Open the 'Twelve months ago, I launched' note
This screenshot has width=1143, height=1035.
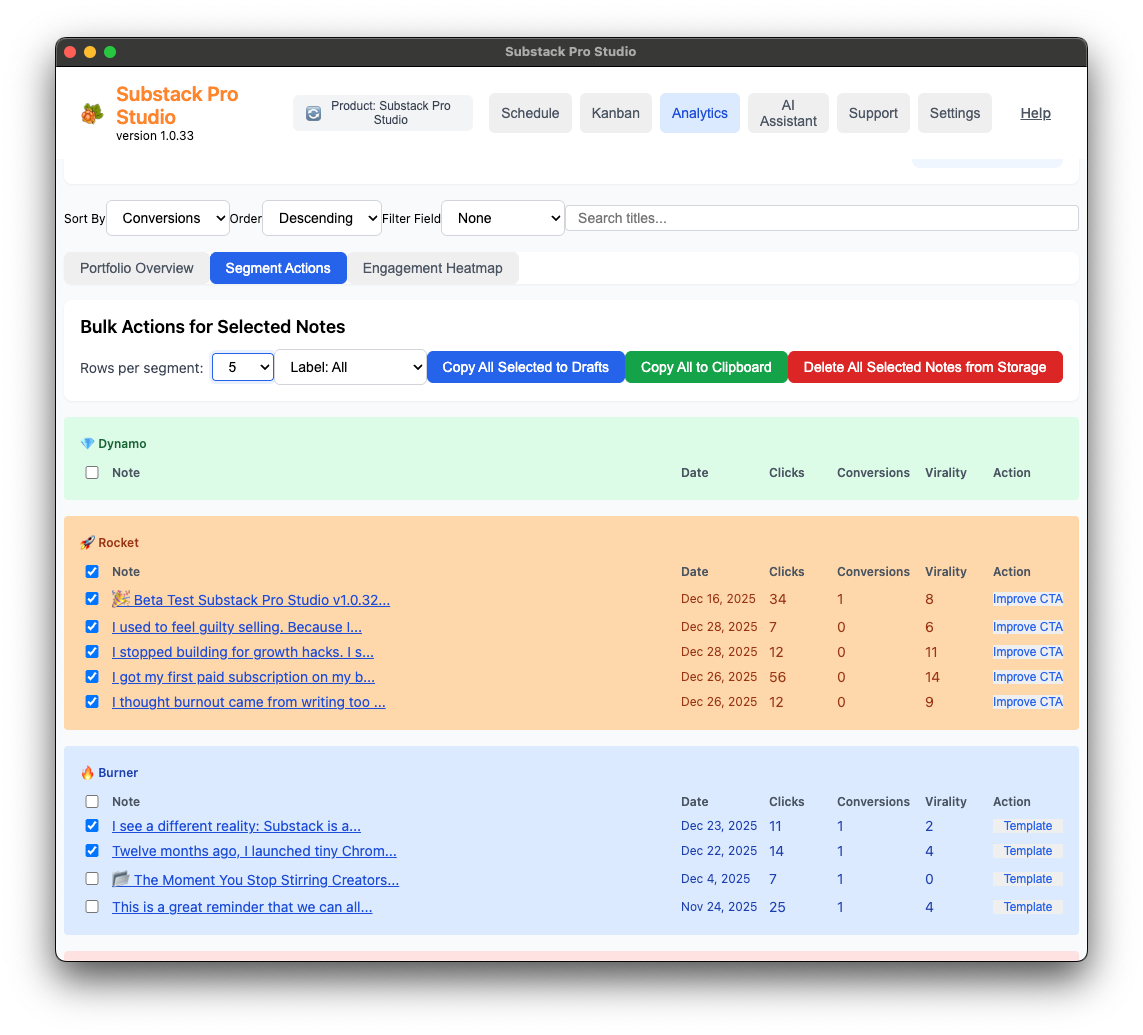pos(254,851)
